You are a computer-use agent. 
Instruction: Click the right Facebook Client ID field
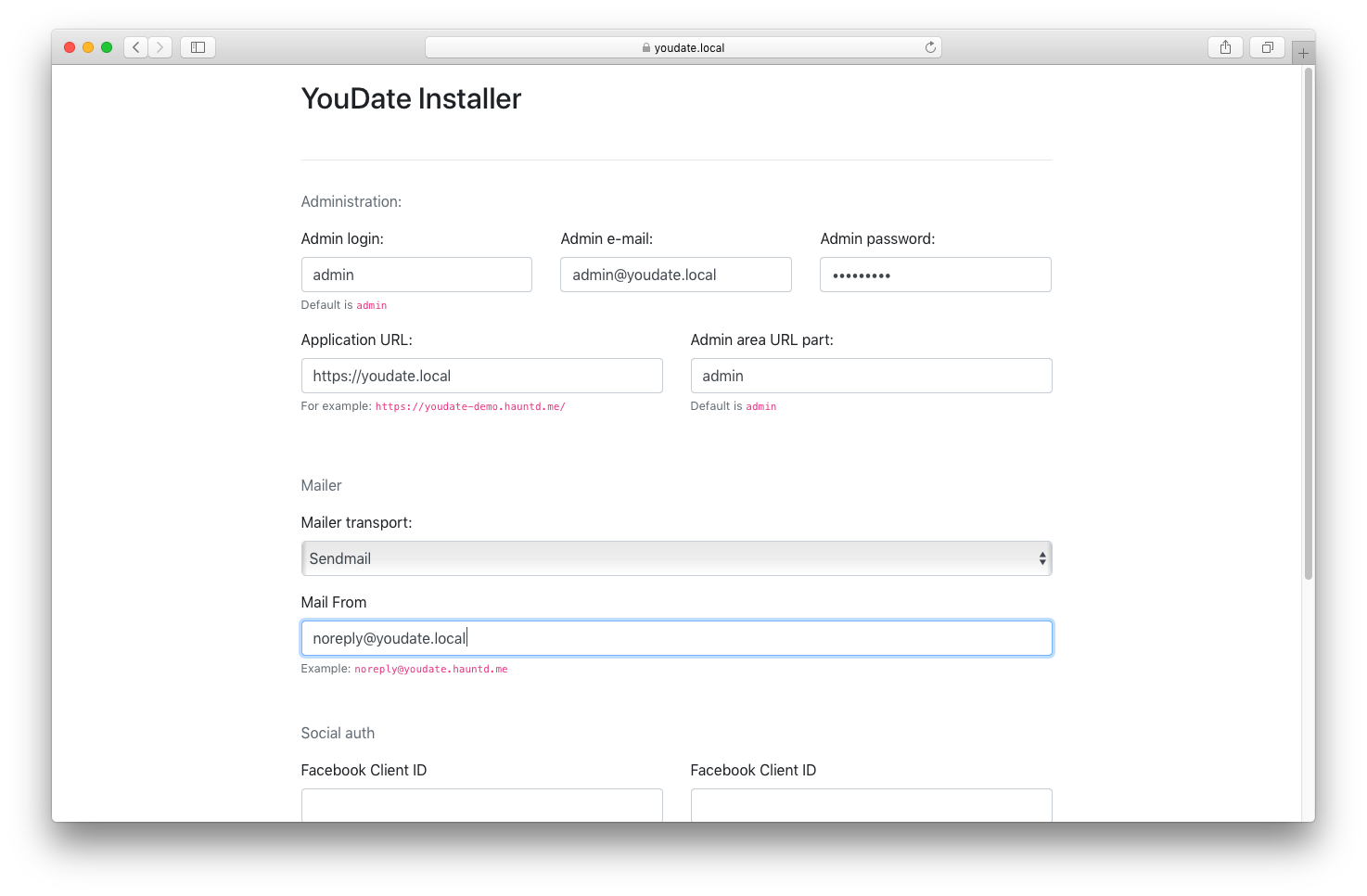[x=871, y=804]
